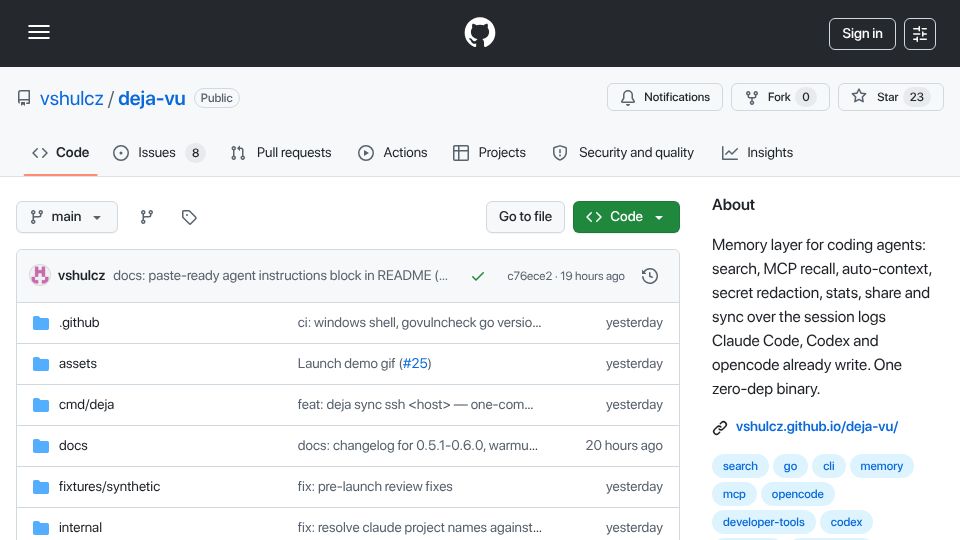Select the mcp topic tag
Image resolution: width=960 pixels, height=540 pixels.
(x=734, y=494)
